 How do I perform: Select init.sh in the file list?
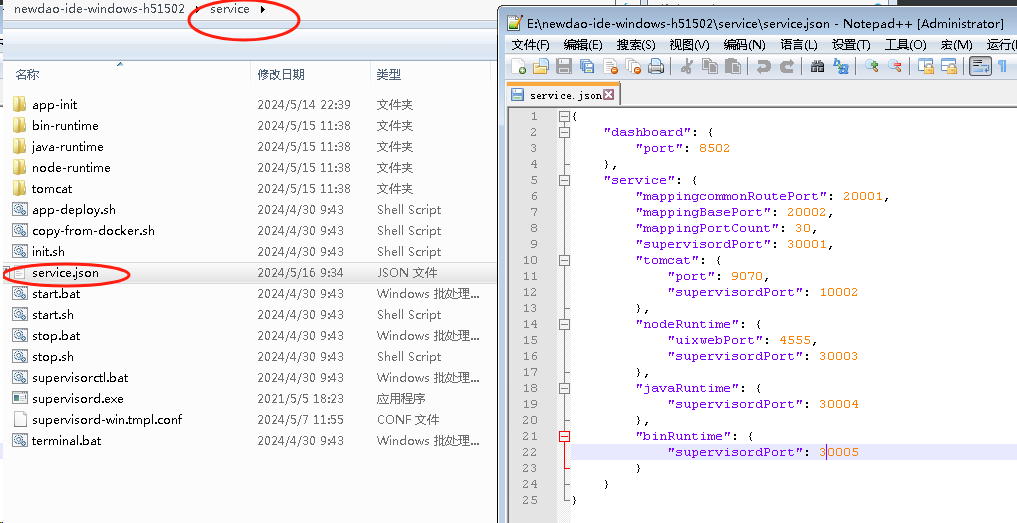coord(48,252)
